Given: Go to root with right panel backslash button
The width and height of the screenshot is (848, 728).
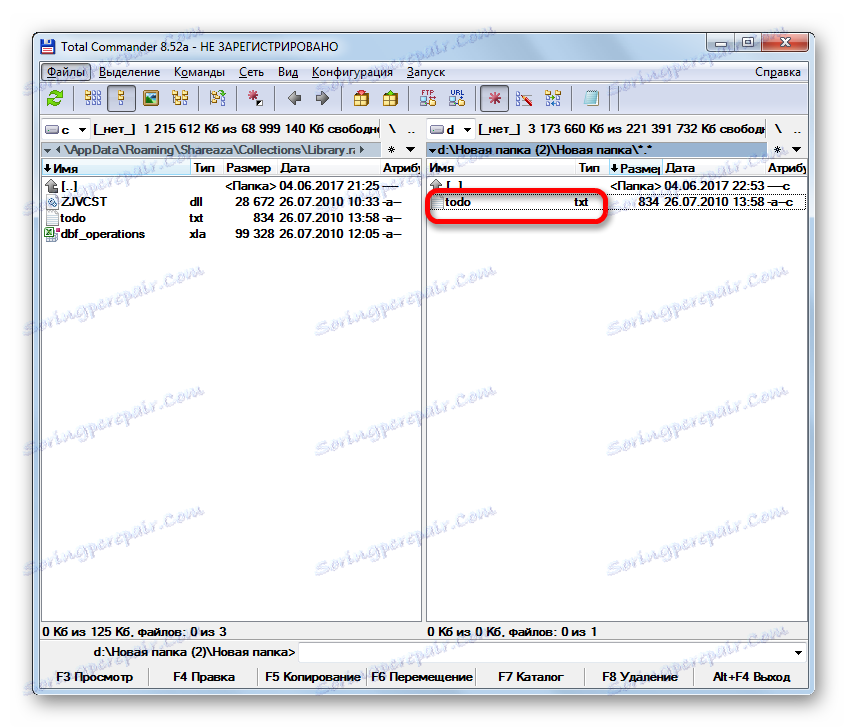Looking at the screenshot, I should (778, 129).
